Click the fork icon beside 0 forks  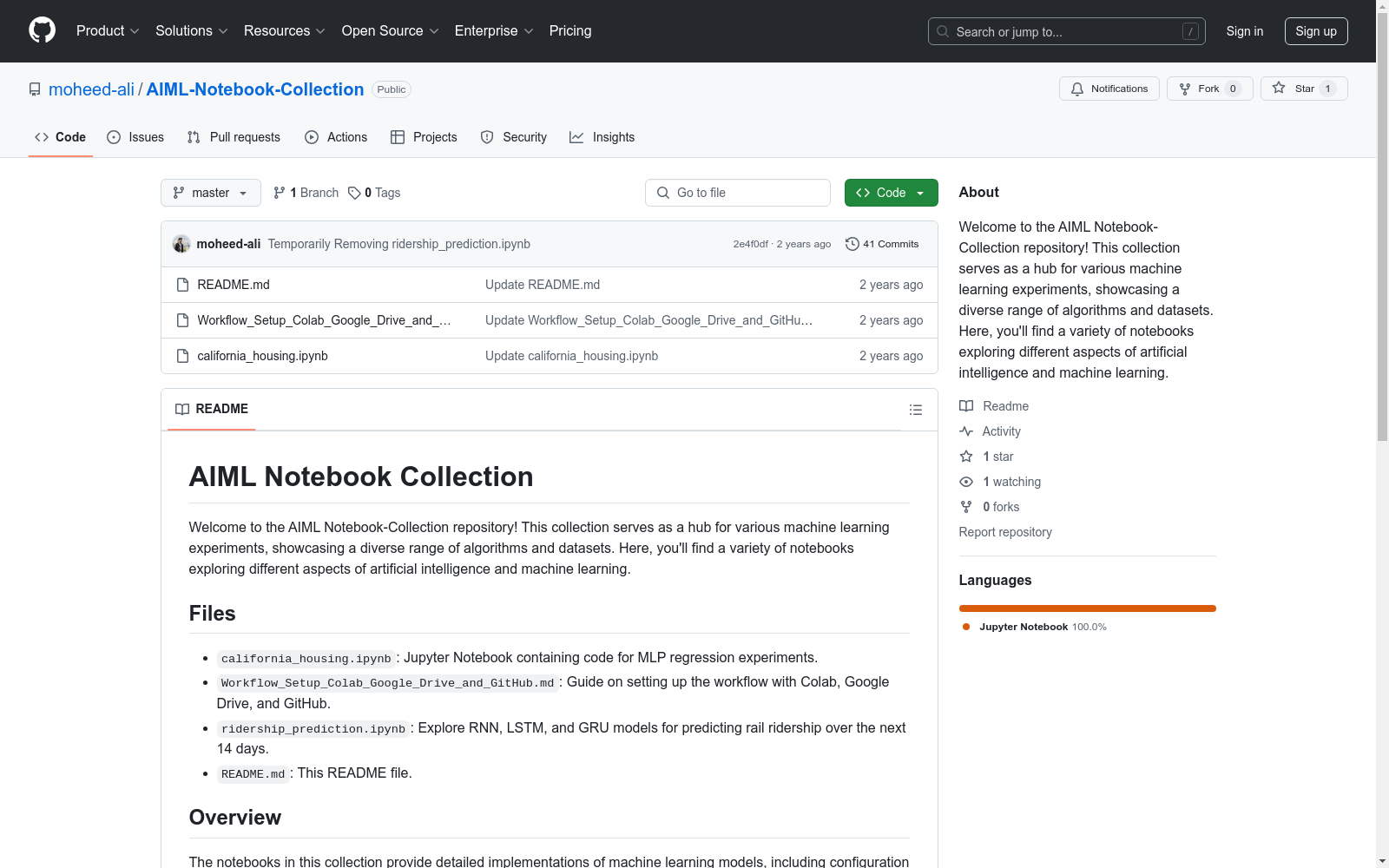click(966, 507)
